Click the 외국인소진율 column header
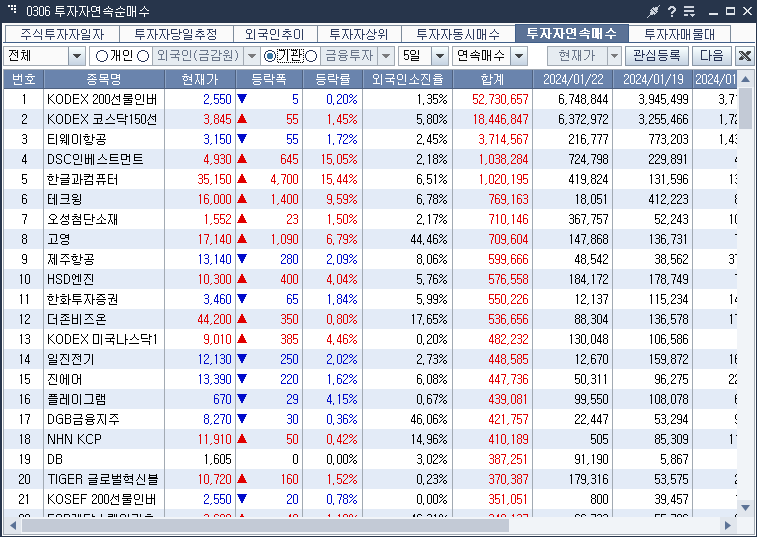 pyautogui.click(x=407, y=79)
